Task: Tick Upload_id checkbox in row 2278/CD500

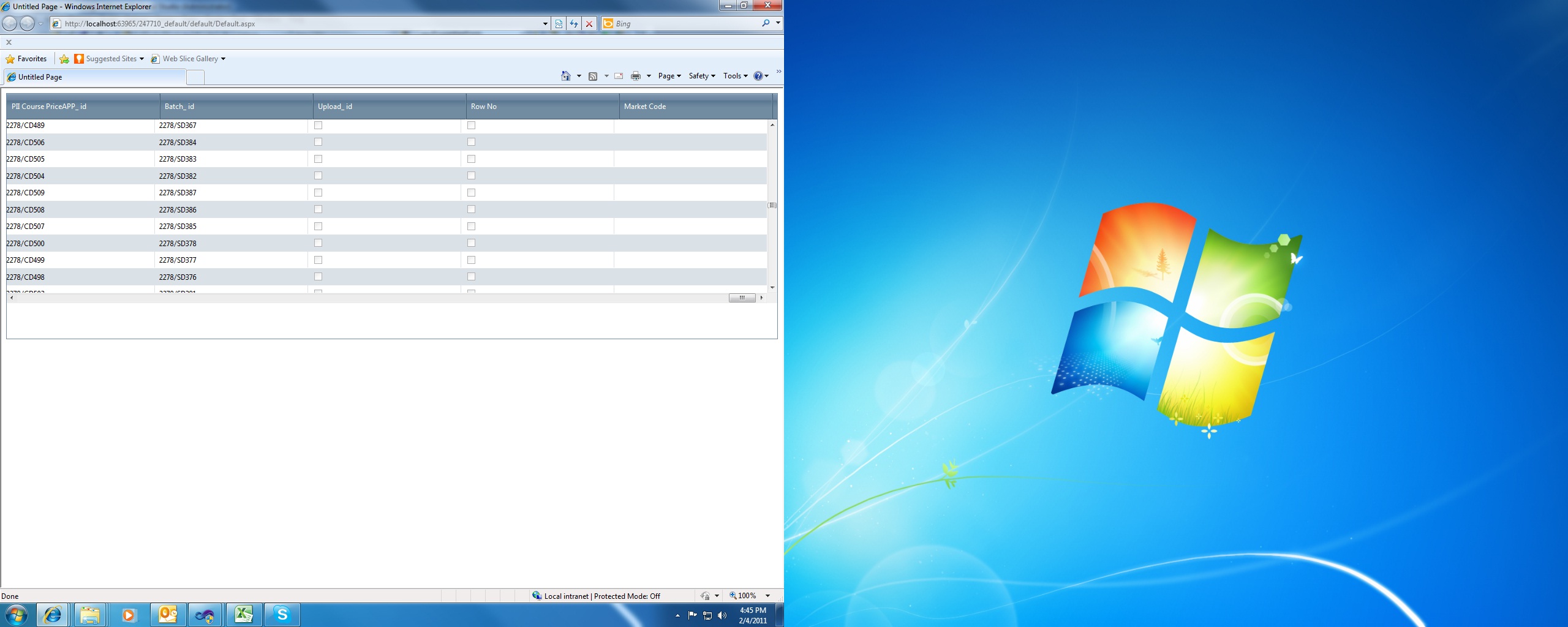Action: (318, 243)
